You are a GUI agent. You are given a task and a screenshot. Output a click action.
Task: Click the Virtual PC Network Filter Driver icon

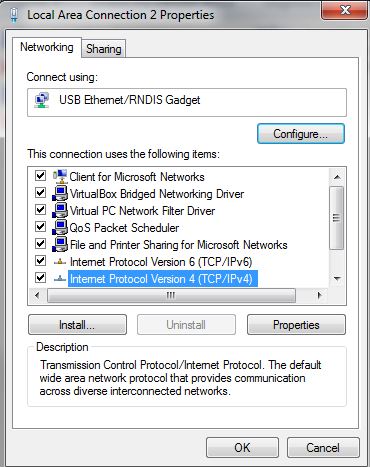[60, 211]
